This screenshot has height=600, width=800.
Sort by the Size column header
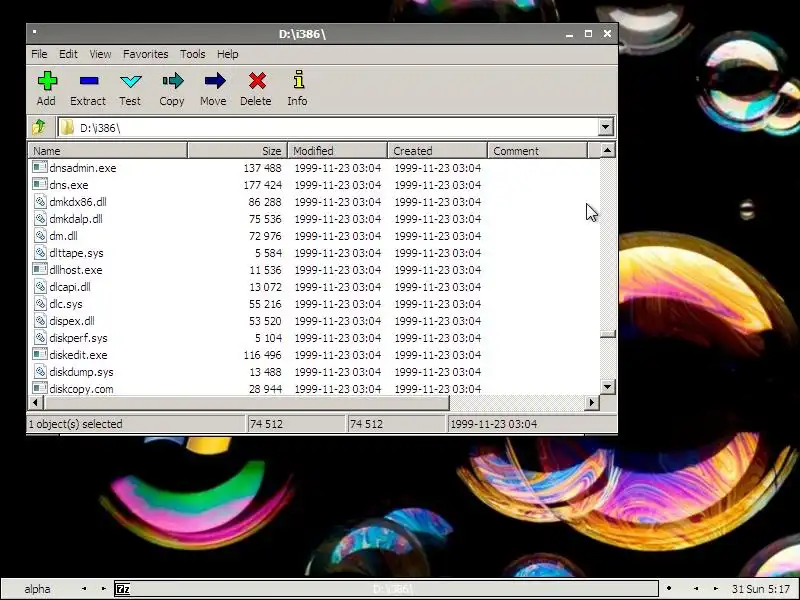[238, 151]
